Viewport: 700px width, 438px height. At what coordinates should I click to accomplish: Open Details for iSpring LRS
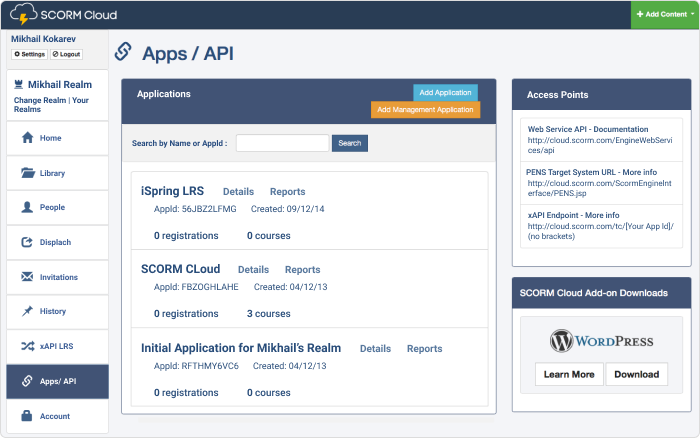tap(238, 192)
